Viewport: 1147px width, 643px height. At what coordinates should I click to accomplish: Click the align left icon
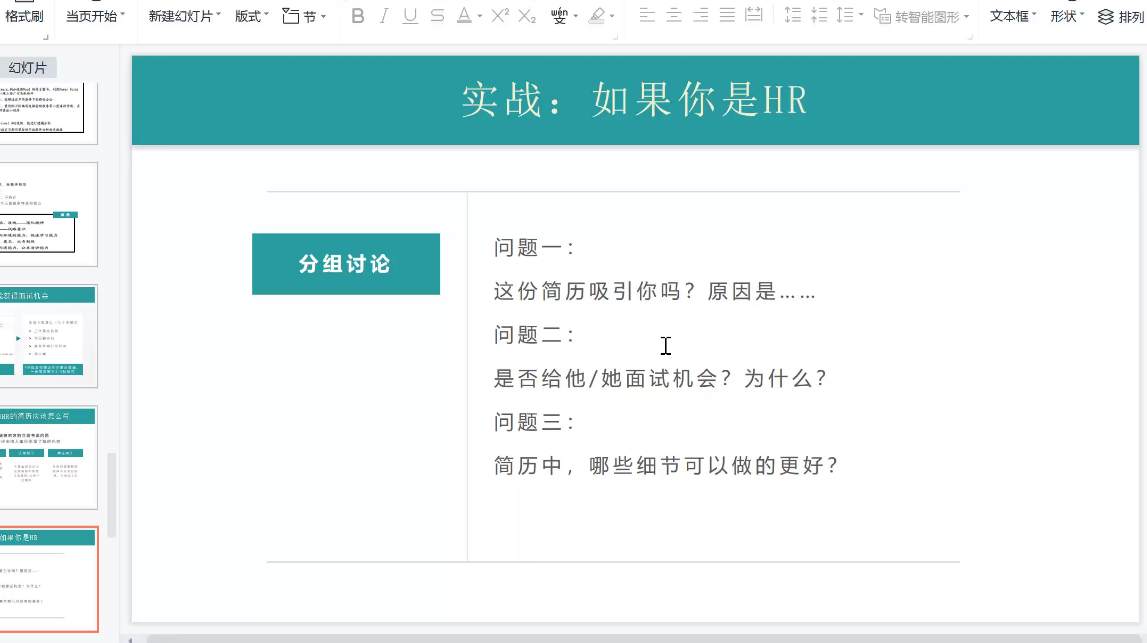click(647, 16)
